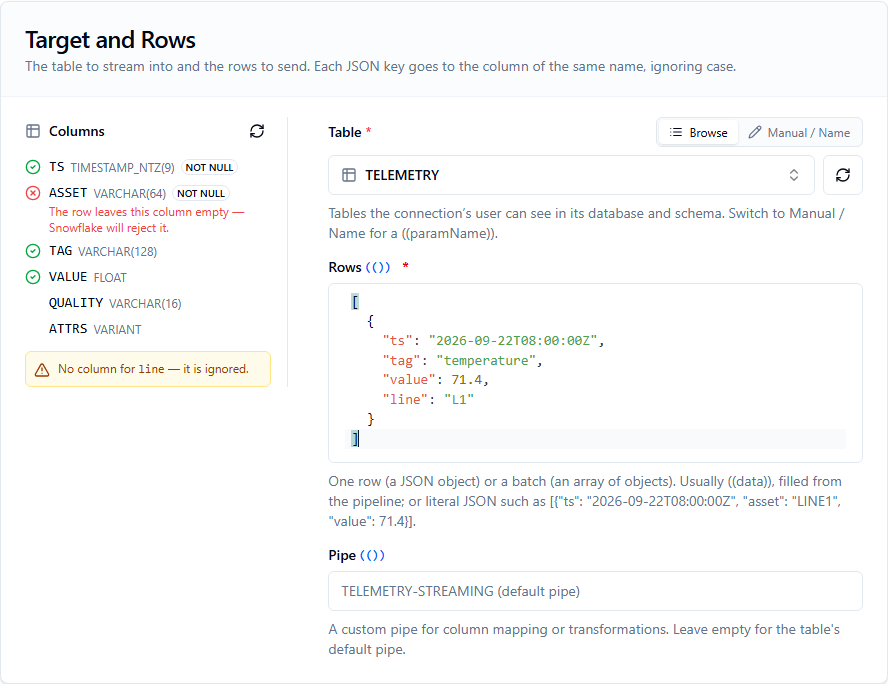888x684 pixels.
Task: Refresh the Columns list
Action: click(x=257, y=131)
